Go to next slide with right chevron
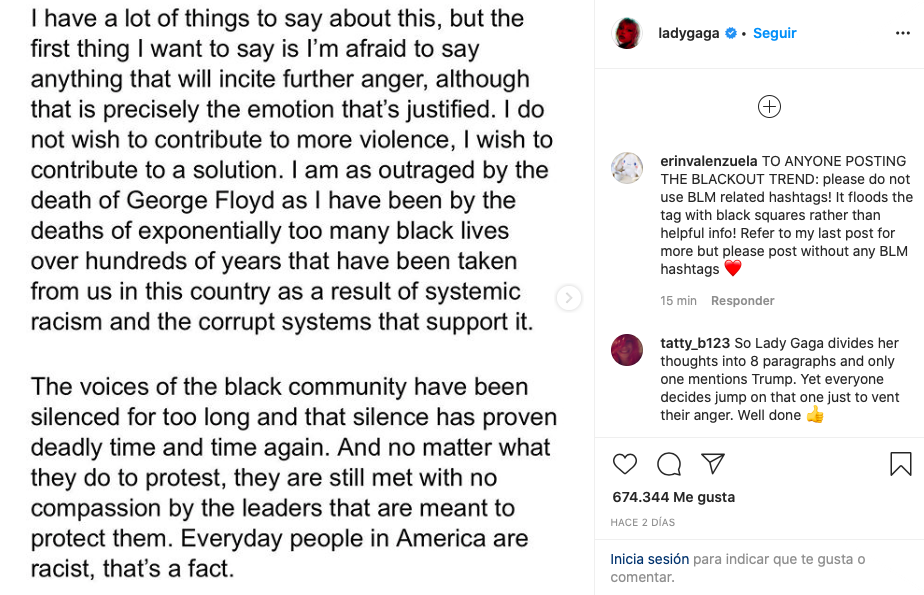This screenshot has width=924, height=595. coord(569,297)
